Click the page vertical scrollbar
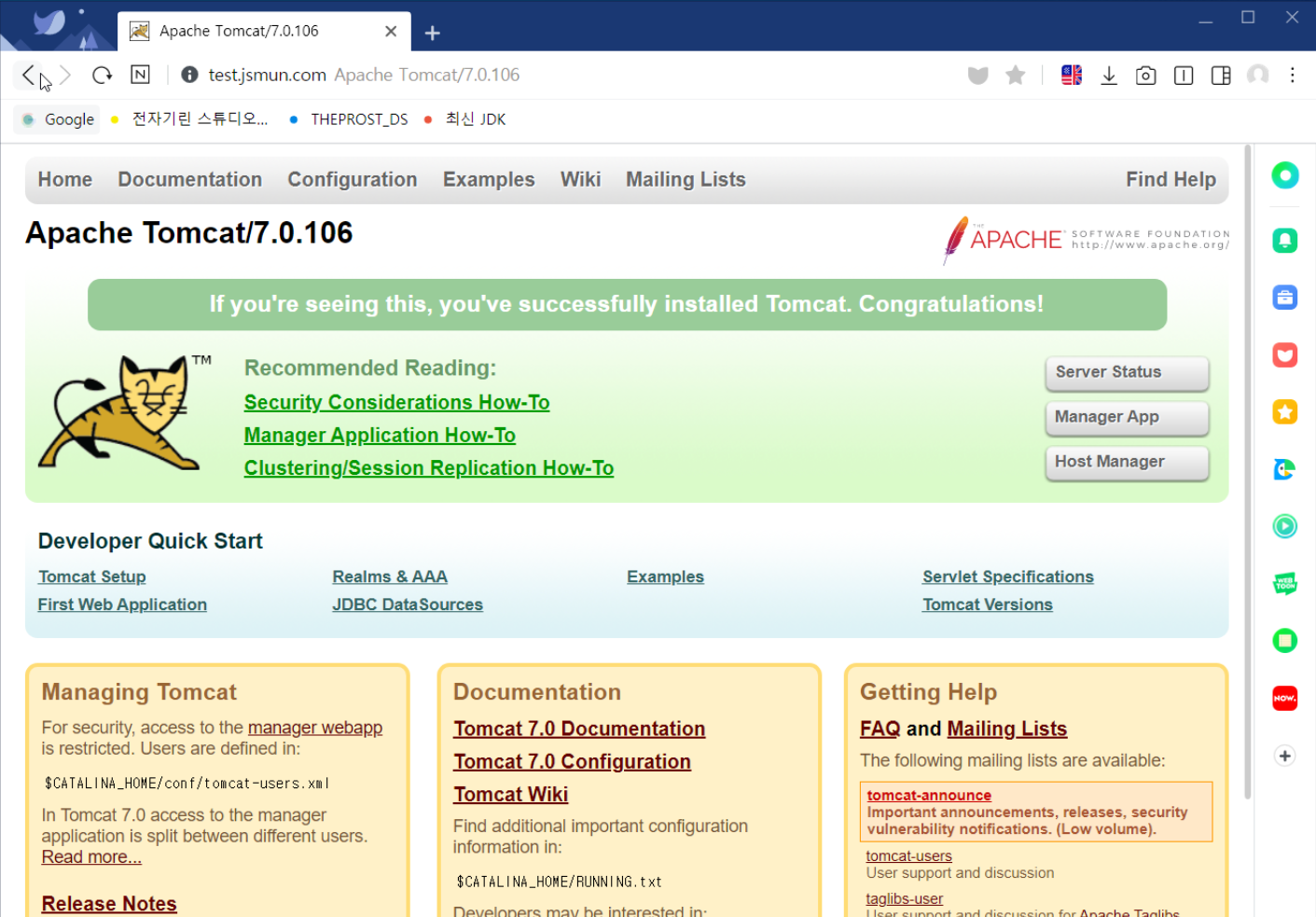Viewport: 1316px width, 917px height. (1248, 472)
